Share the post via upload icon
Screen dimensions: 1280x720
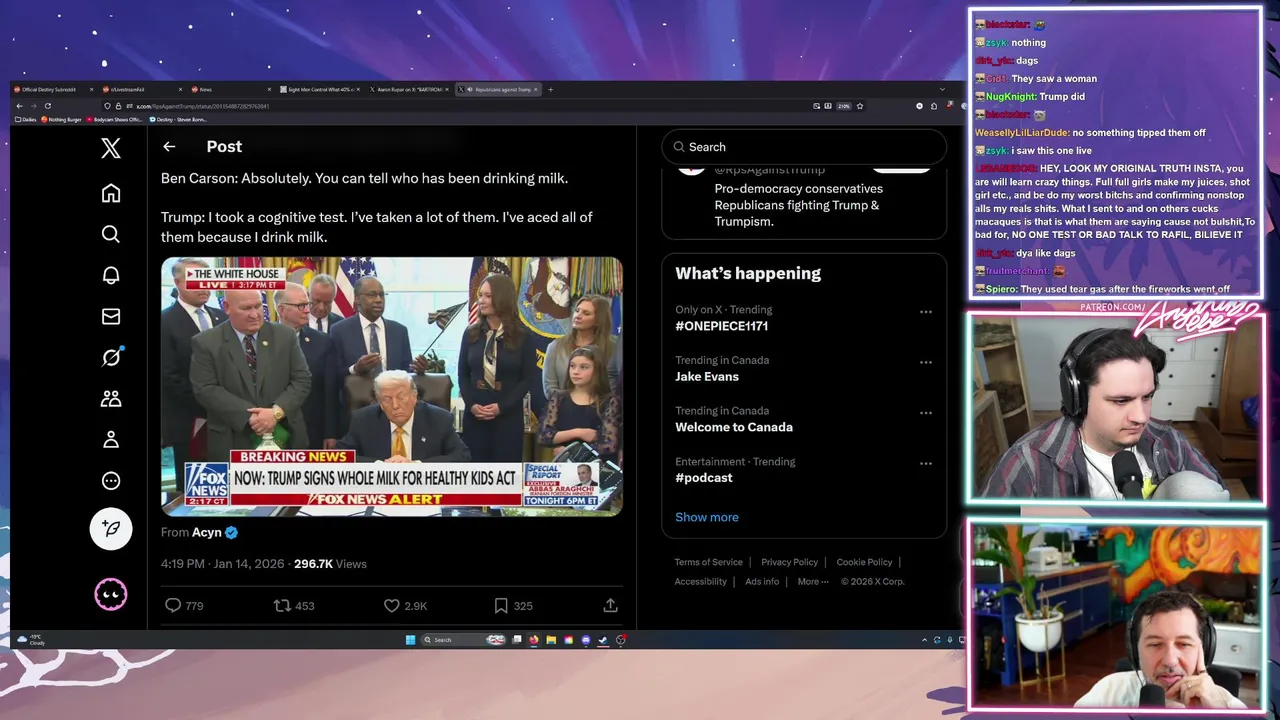click(x=610, y=605)
